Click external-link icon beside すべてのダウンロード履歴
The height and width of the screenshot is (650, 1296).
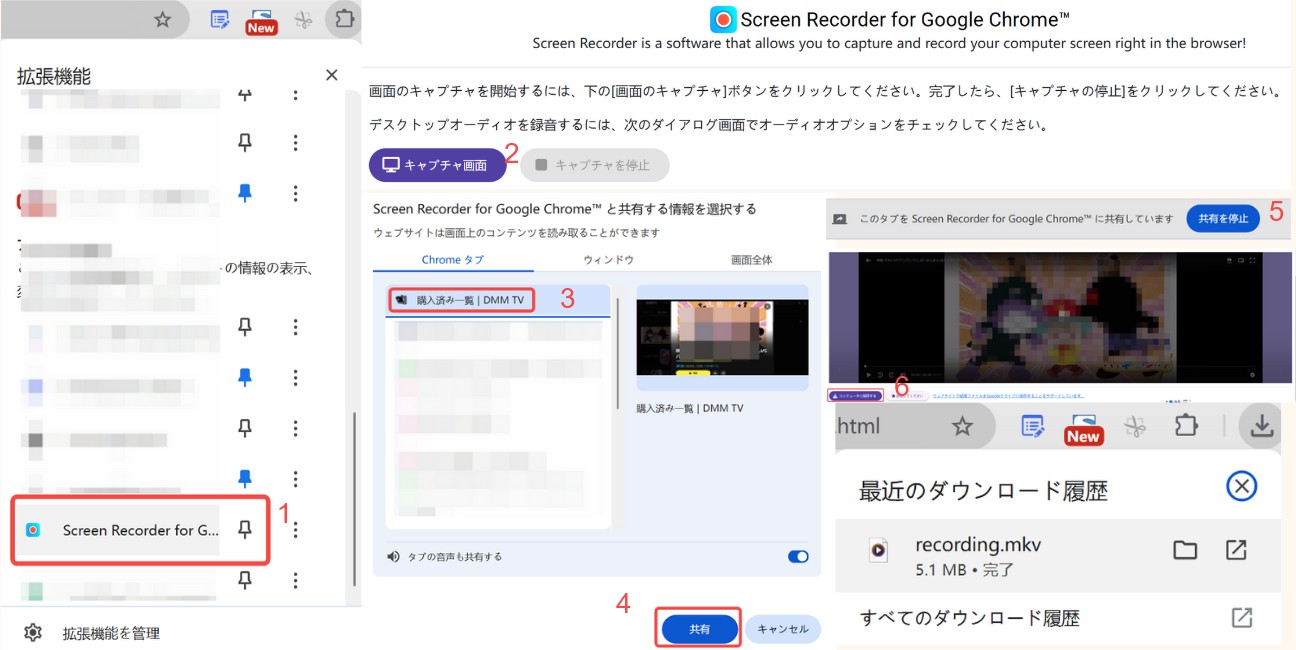pyautogui.click(x=1242, y=617)
